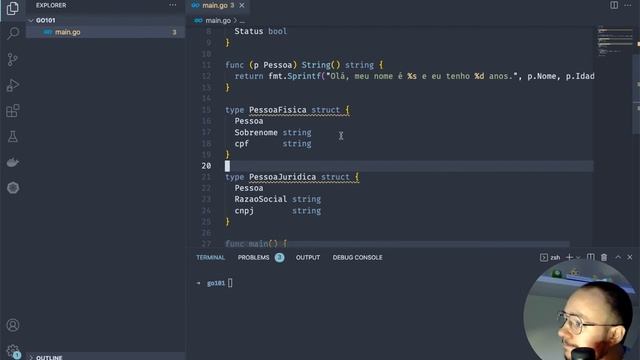Open the hexagon Kubernetes icon view
This screenshot has width=640, height=360.
[13, 188]
